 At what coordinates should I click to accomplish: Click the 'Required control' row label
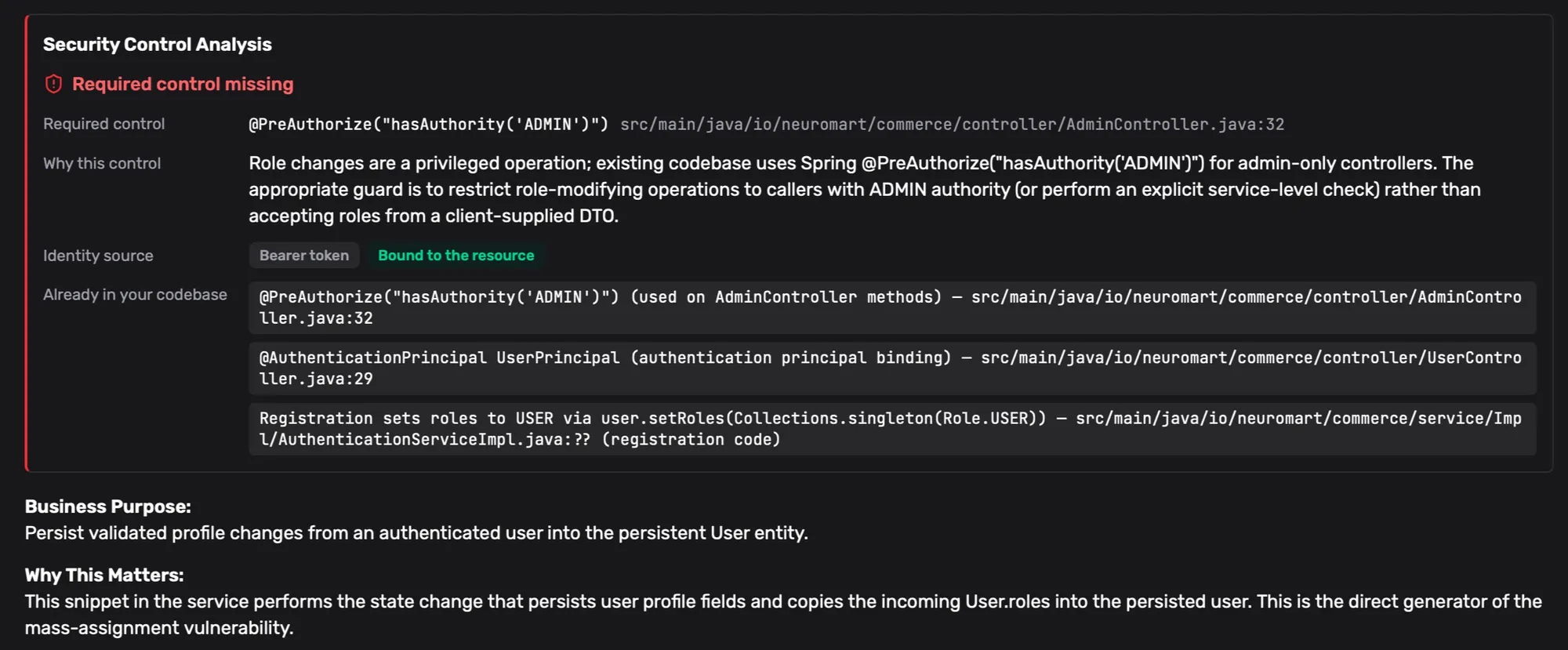103,124
